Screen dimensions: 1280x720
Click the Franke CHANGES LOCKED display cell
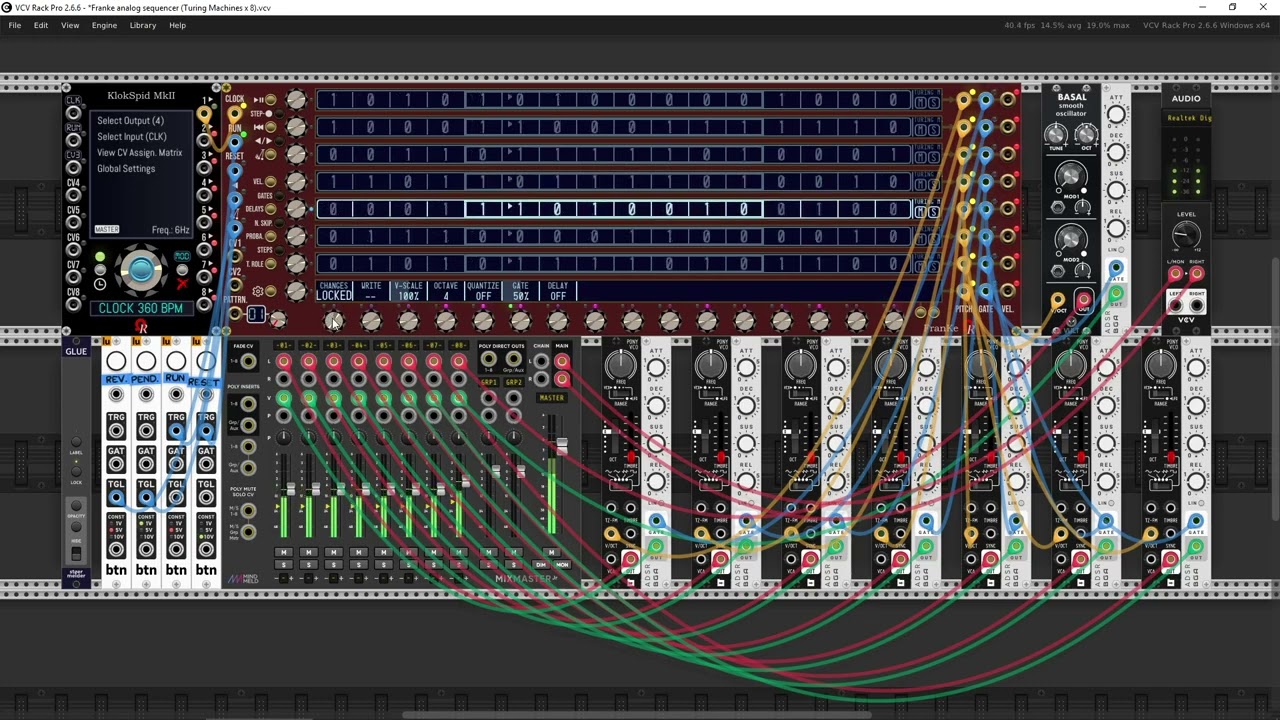coord(334,291)
